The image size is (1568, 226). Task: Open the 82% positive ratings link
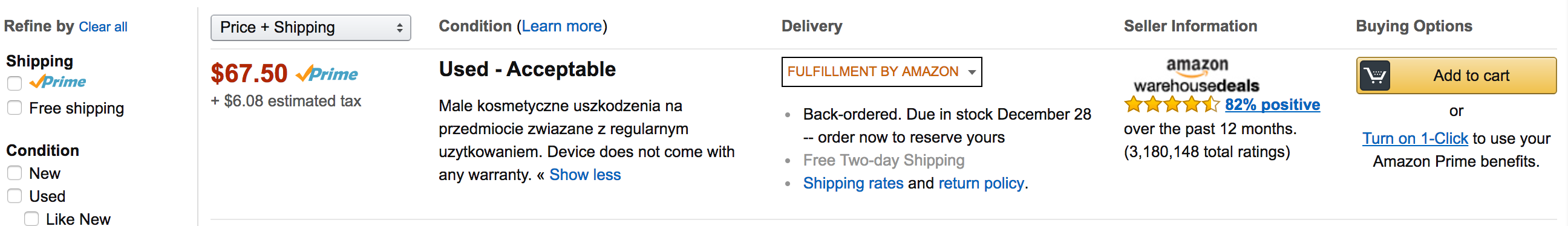point(1272,105)
